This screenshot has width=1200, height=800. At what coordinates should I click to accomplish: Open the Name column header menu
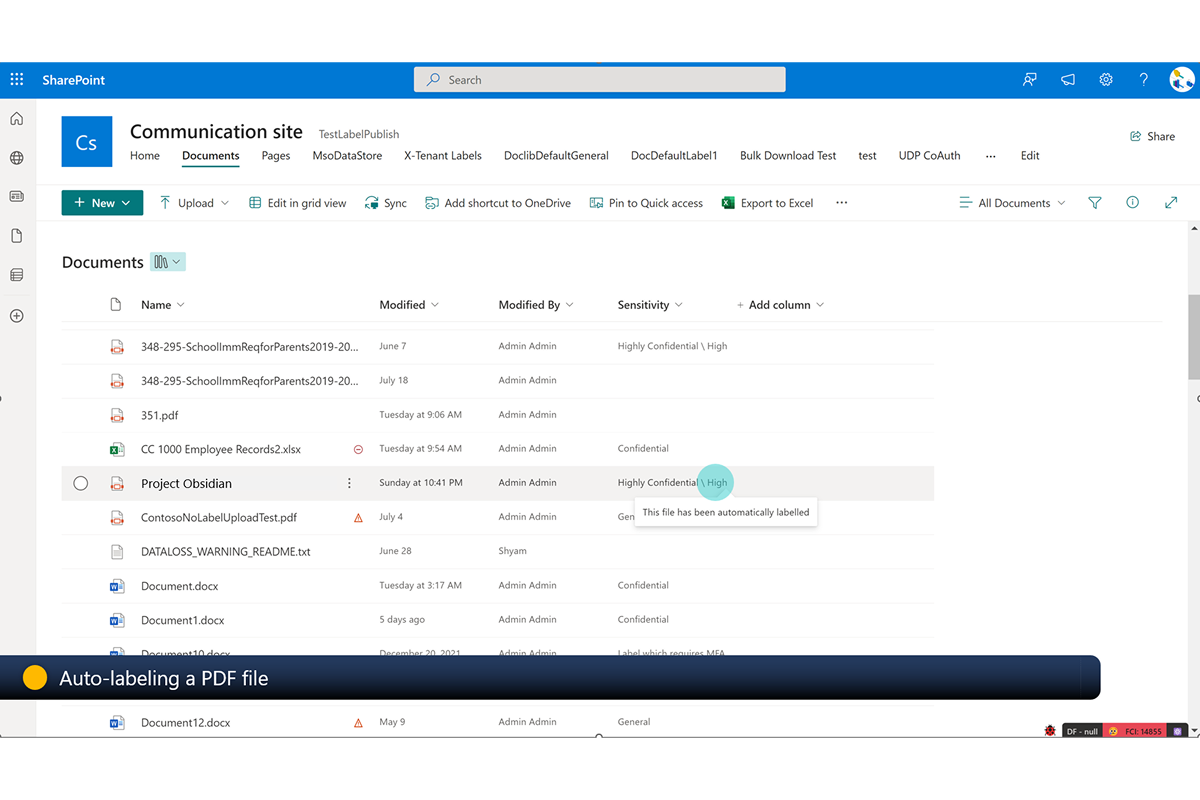[163, 305]
